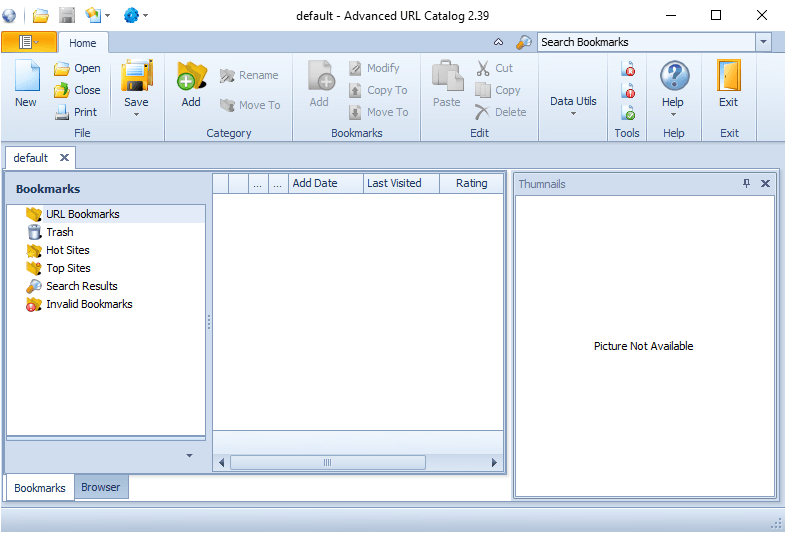Click the Delete button
Viewport: 786px width, 533px height.
[501, 112]
